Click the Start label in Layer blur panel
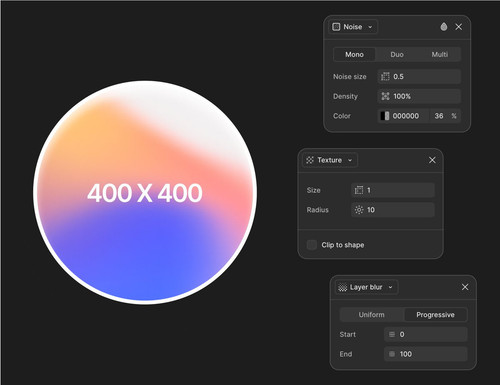The width and height of the screenshot is (500, 385). tap(348, 335)
